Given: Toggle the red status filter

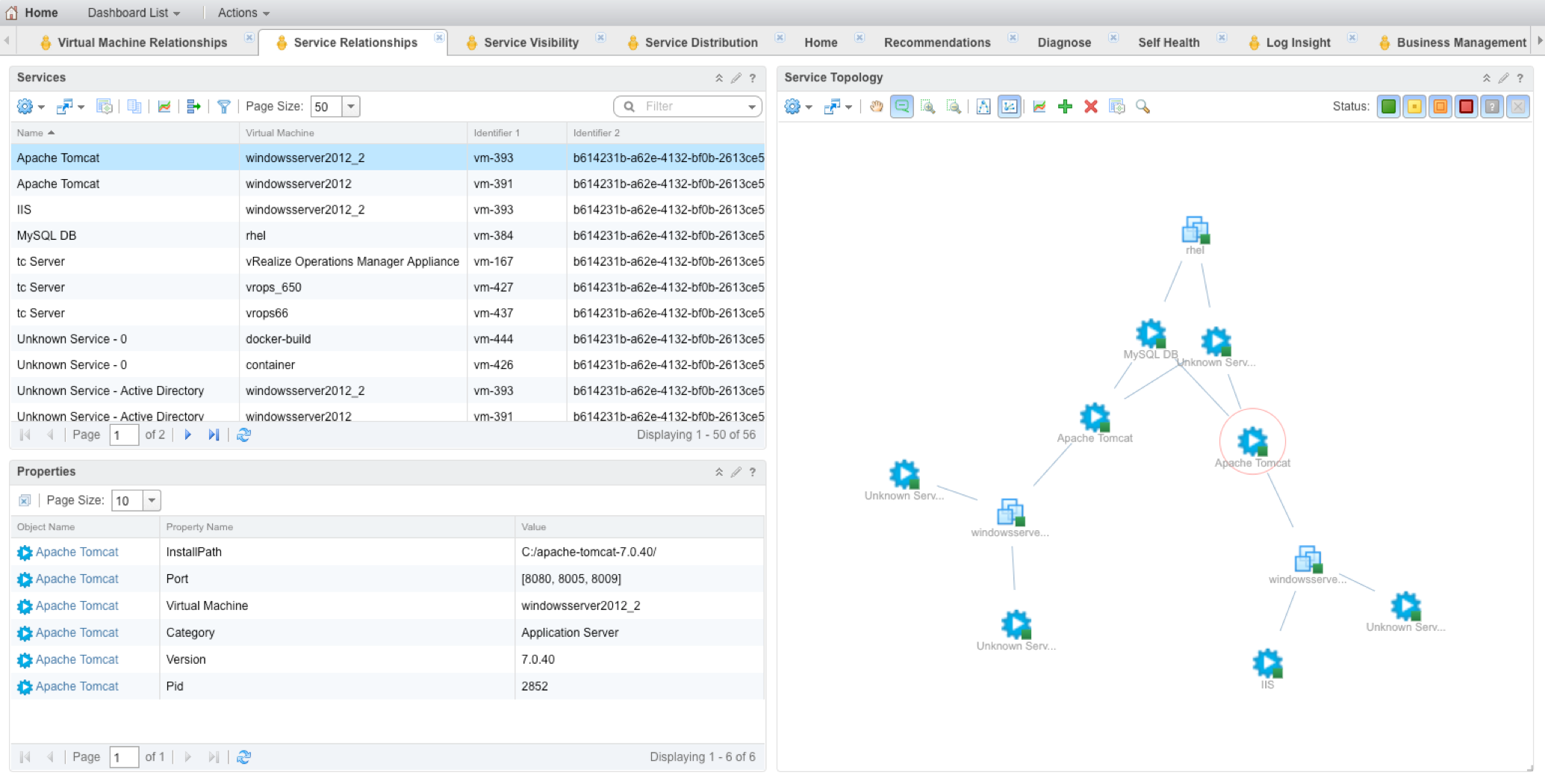Looking at the screenshot, I should tap(1466, 107).
